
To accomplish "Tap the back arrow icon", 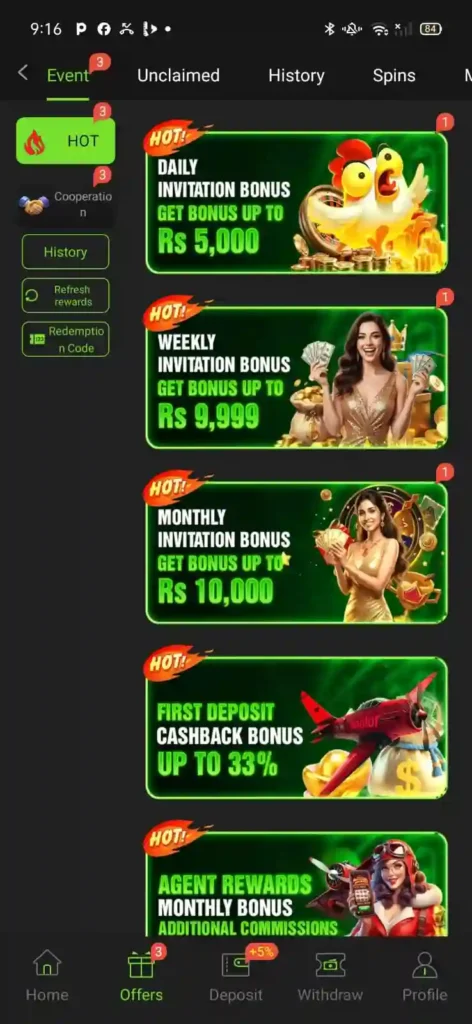I will coord(23,72).
